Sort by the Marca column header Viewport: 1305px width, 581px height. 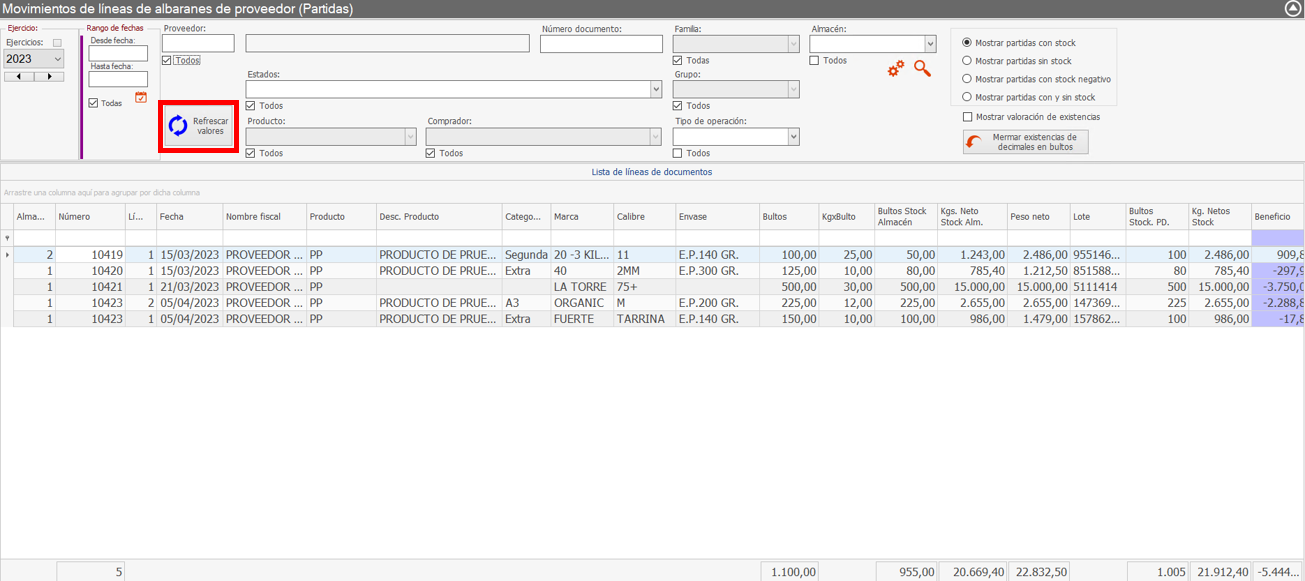coord(582,217)
